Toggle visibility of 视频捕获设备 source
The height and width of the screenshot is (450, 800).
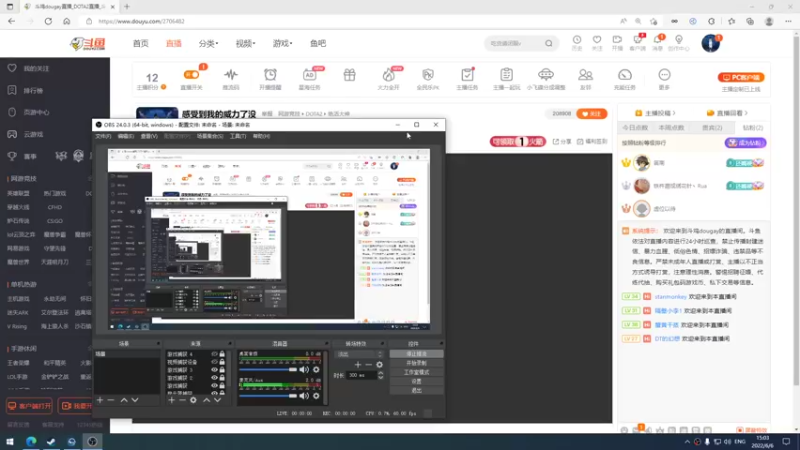pos(214,362)
